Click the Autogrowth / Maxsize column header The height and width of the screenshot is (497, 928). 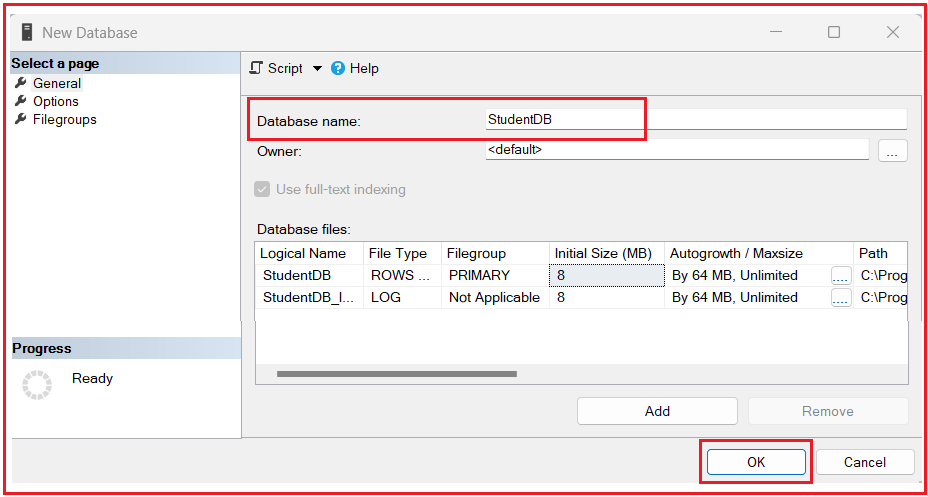pos(759,253)
